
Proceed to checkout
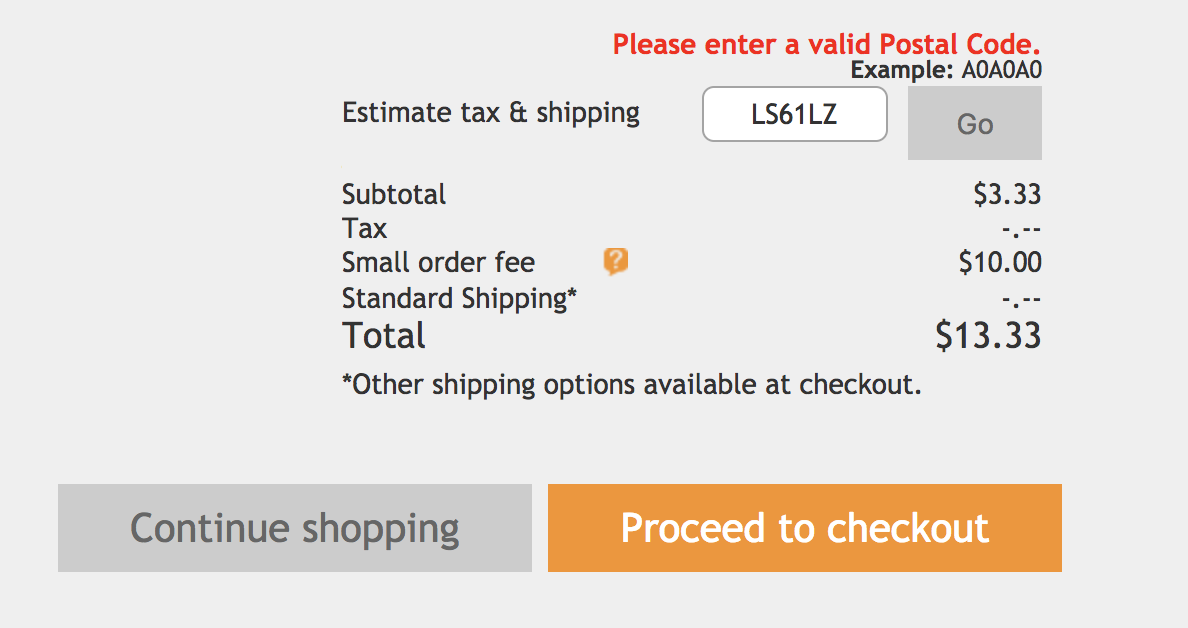[x=804, y=528]
